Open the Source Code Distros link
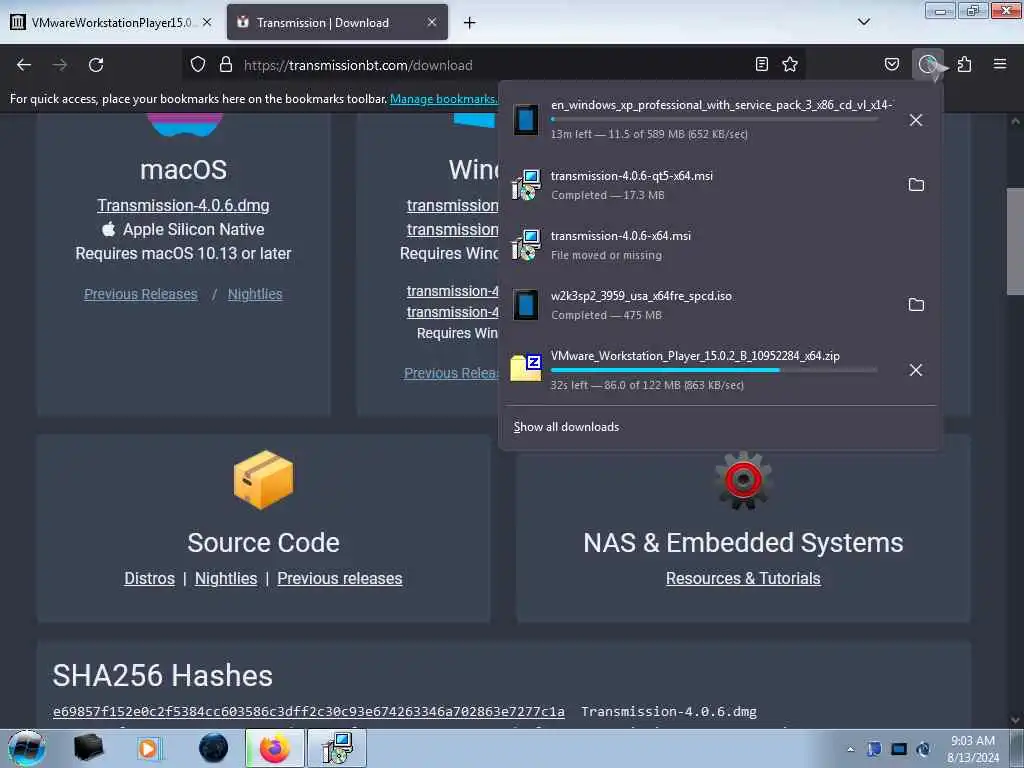1024x768 pixels. coord(150,578)
